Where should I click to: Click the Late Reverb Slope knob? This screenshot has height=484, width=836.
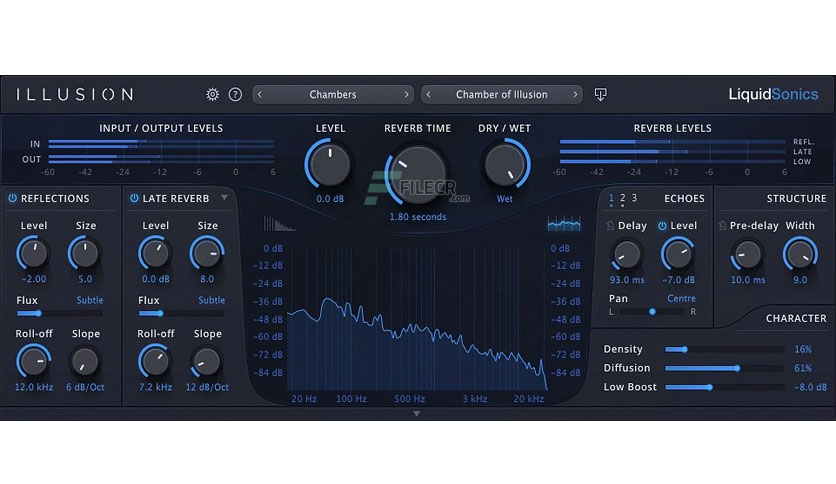pos(207,361)
